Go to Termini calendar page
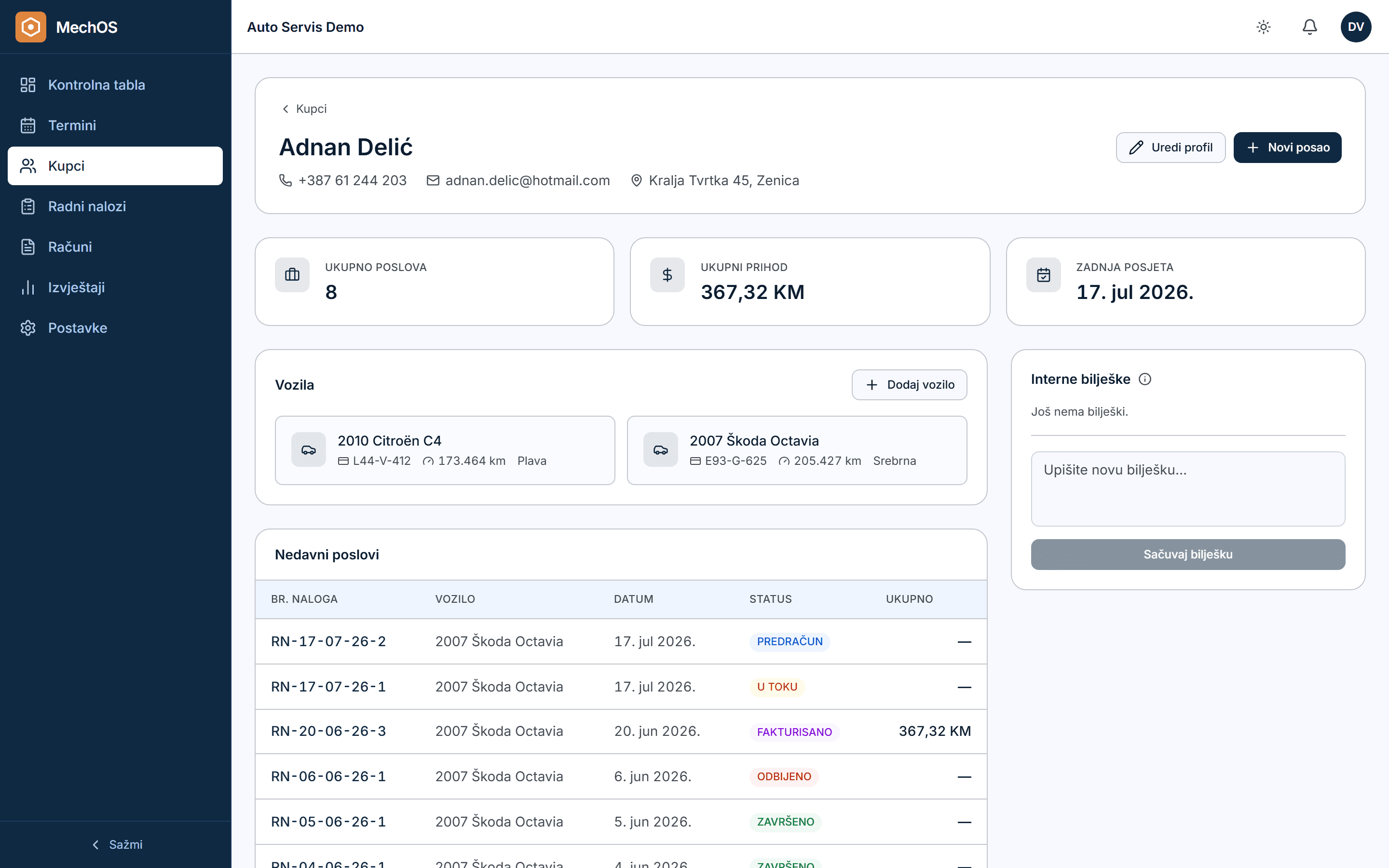 [x=115, y=125]
